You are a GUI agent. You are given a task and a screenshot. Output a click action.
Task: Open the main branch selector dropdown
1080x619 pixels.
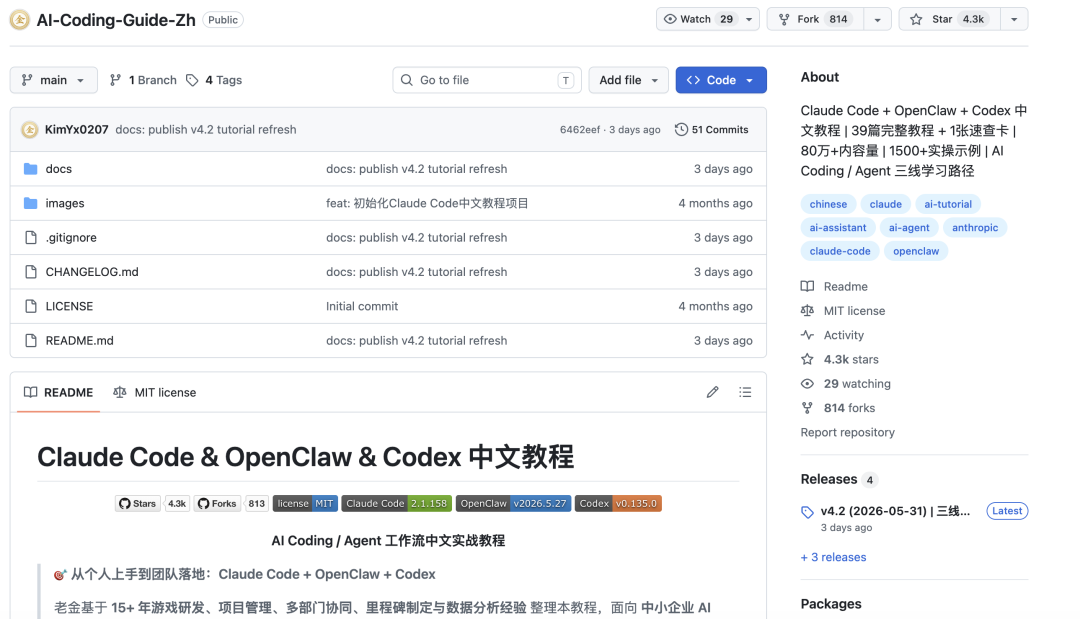(54, 80)
